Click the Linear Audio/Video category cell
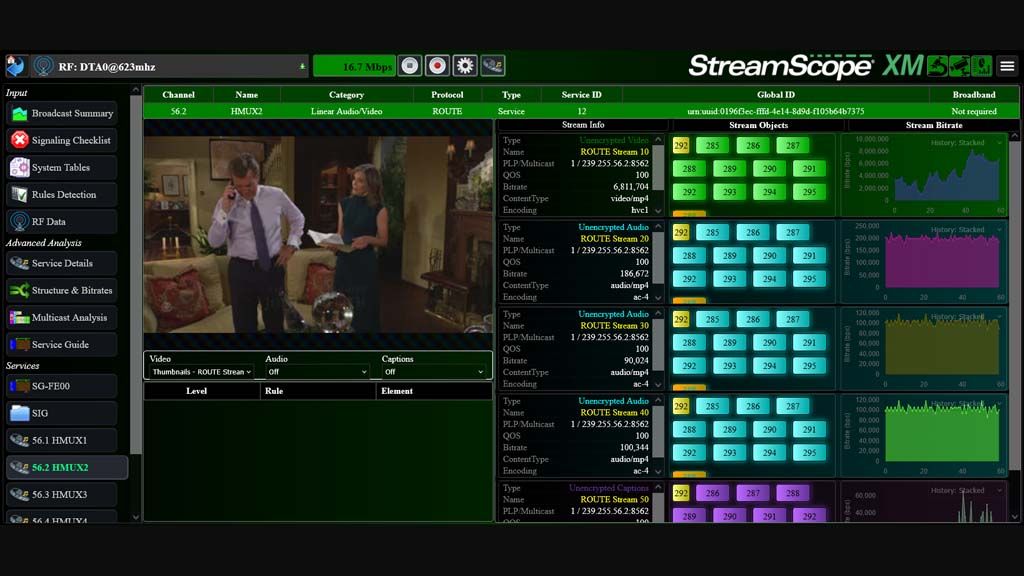The width and height of the screenshot is (1024, 576). (346, 112)
